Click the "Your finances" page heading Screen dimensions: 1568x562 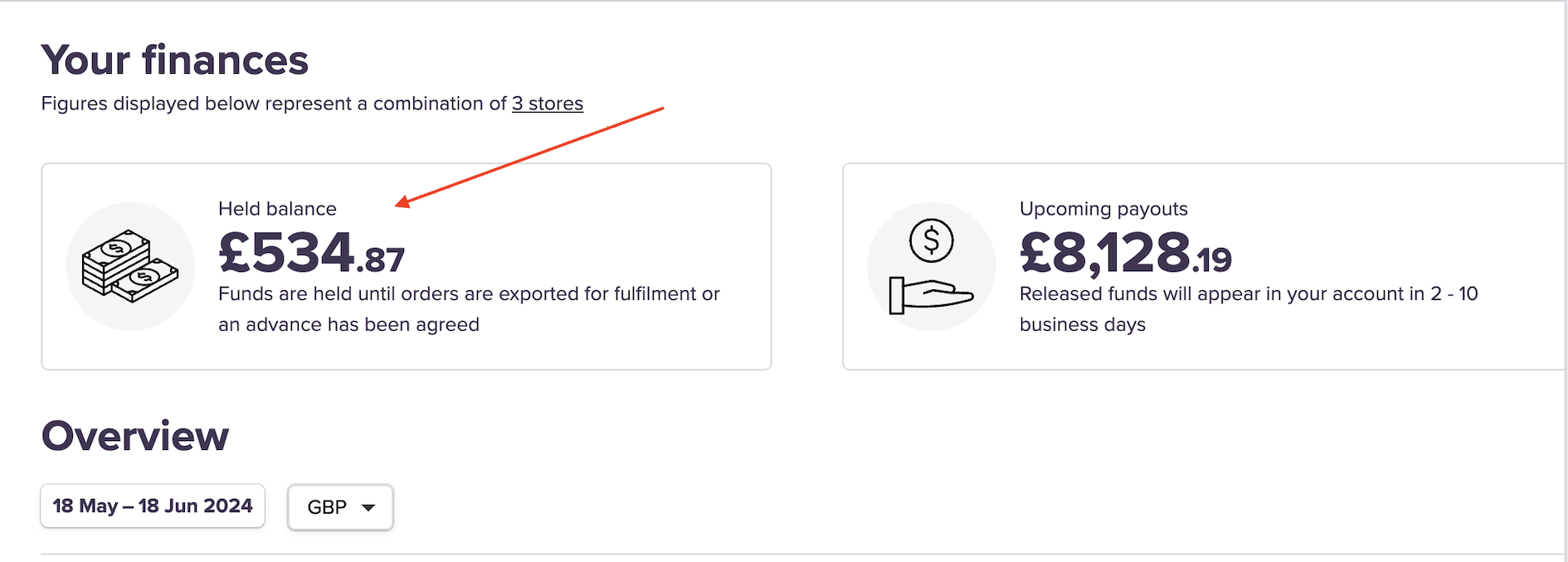[x=175, y=61]
